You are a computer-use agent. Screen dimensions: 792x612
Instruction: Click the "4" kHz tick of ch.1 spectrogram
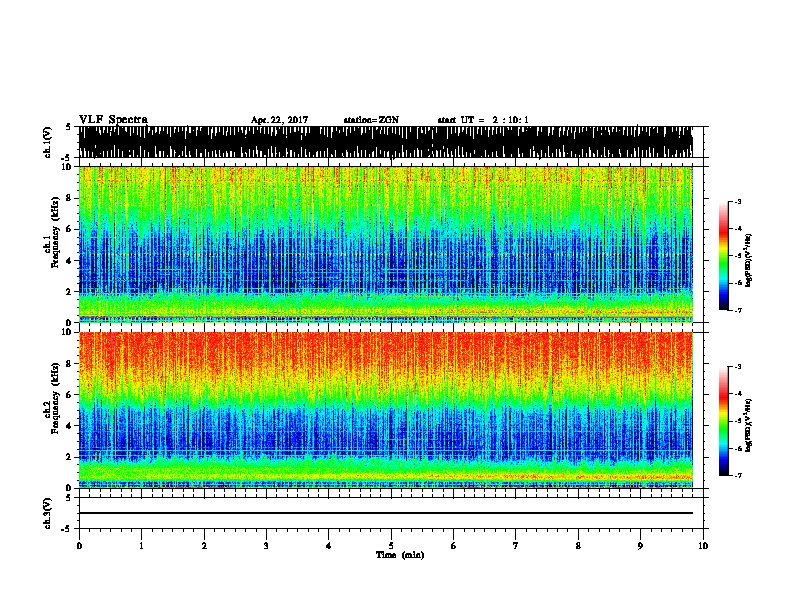pyautogui.click(x=69, y=261)
